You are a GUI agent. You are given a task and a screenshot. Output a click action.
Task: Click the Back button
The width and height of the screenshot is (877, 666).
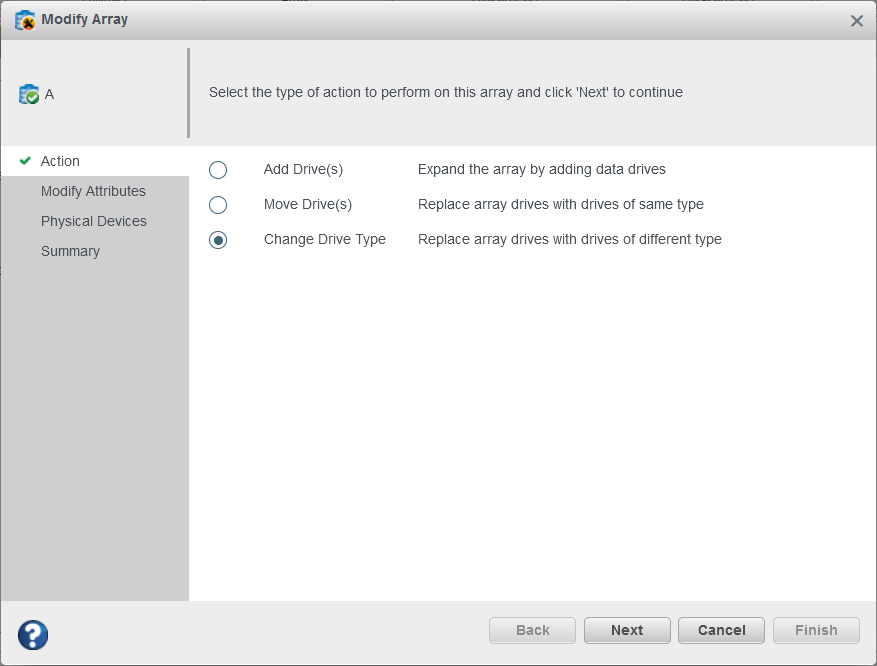click(531, 630)
